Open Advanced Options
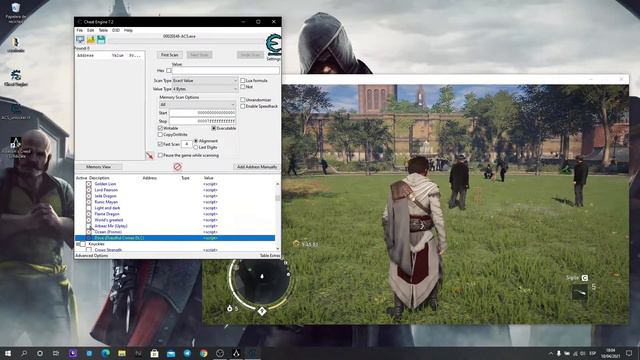The width and height of the screenshot is (640, 360). click(91, 256)
